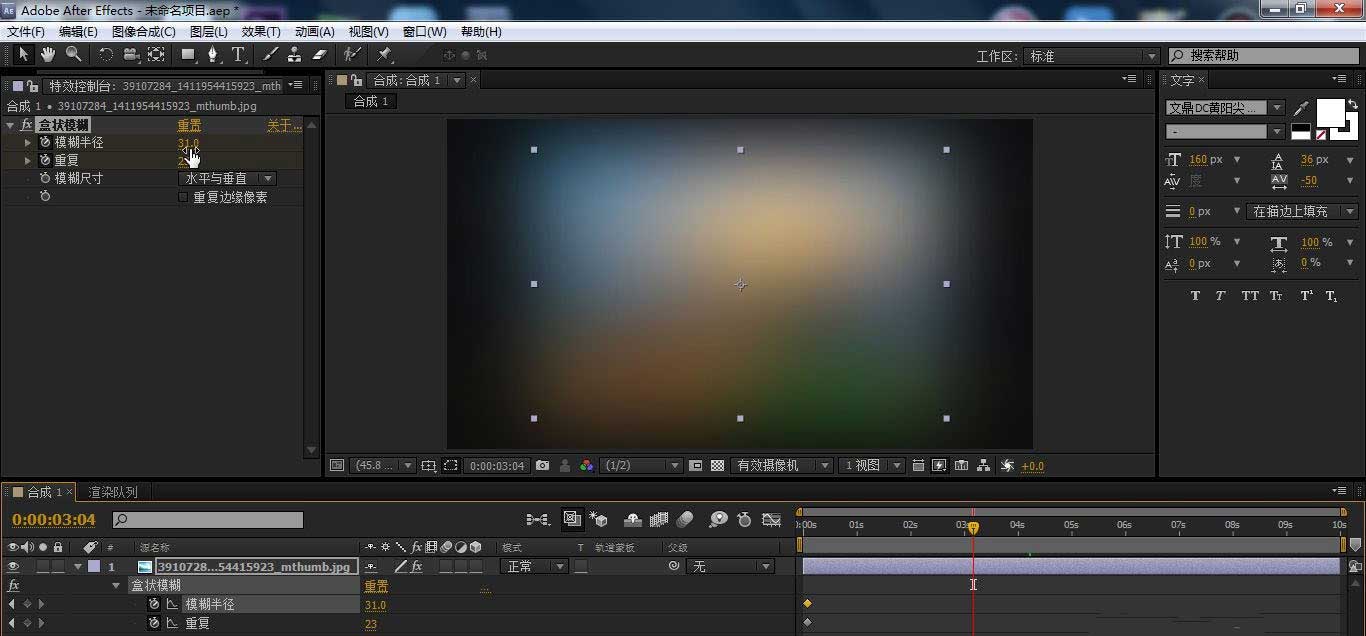Select the Horizontal Type tool
The width and height of the screenshot is (1366, 636).
(238, 55)
